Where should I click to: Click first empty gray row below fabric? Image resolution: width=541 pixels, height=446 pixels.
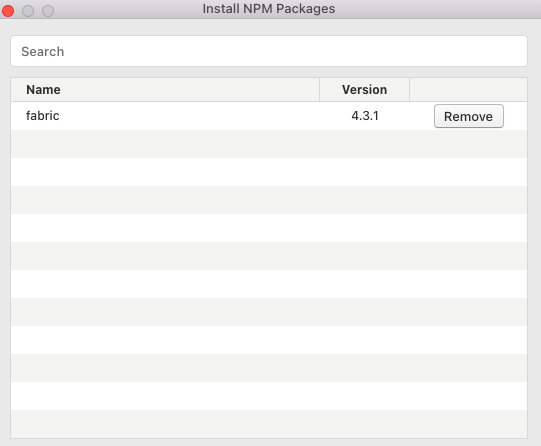tap(269, 144)
